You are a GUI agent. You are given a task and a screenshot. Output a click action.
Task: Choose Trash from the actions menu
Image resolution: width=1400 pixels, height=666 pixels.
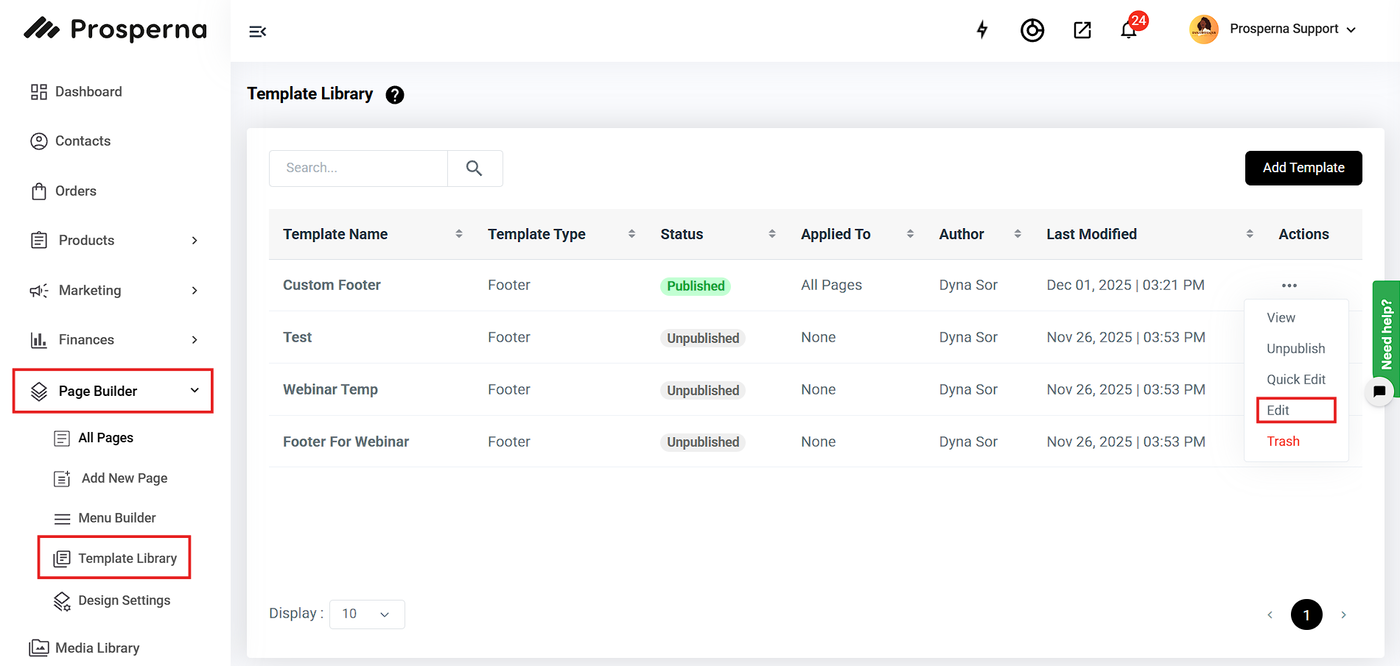pos(1283,441)
